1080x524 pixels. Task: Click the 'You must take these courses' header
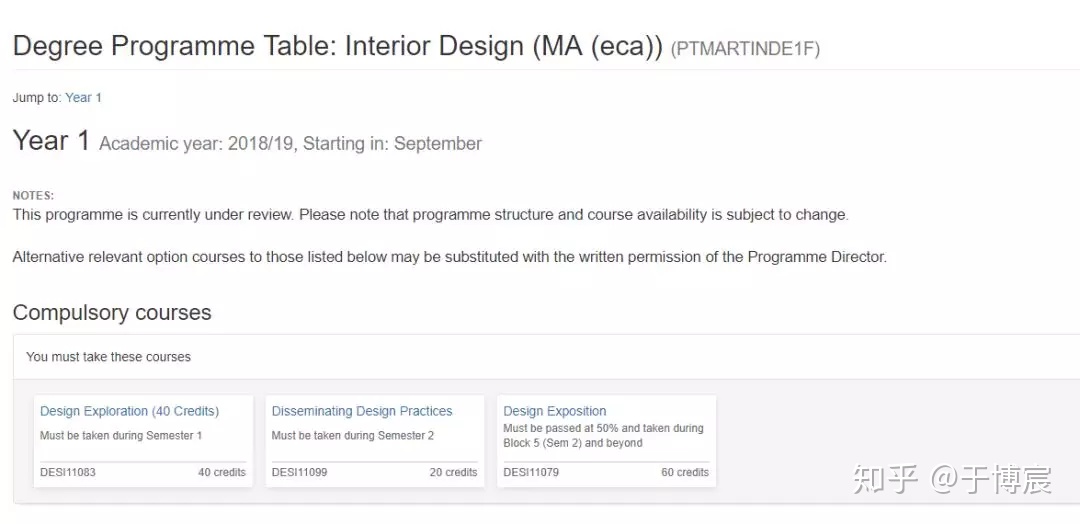(108, 357)
